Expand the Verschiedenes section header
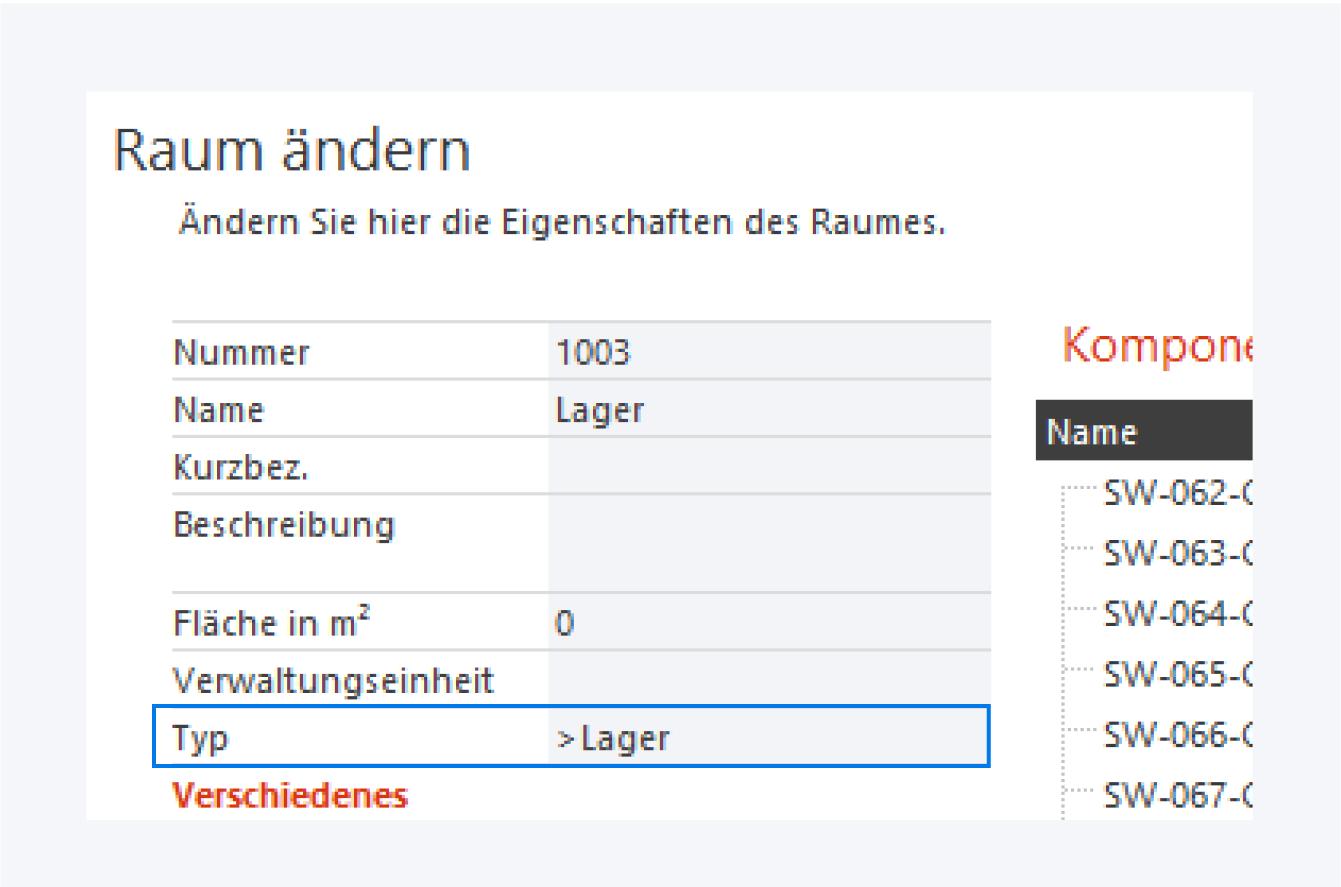The width and height of the screenshot is (1341, 887). click(x=290, y=796)
